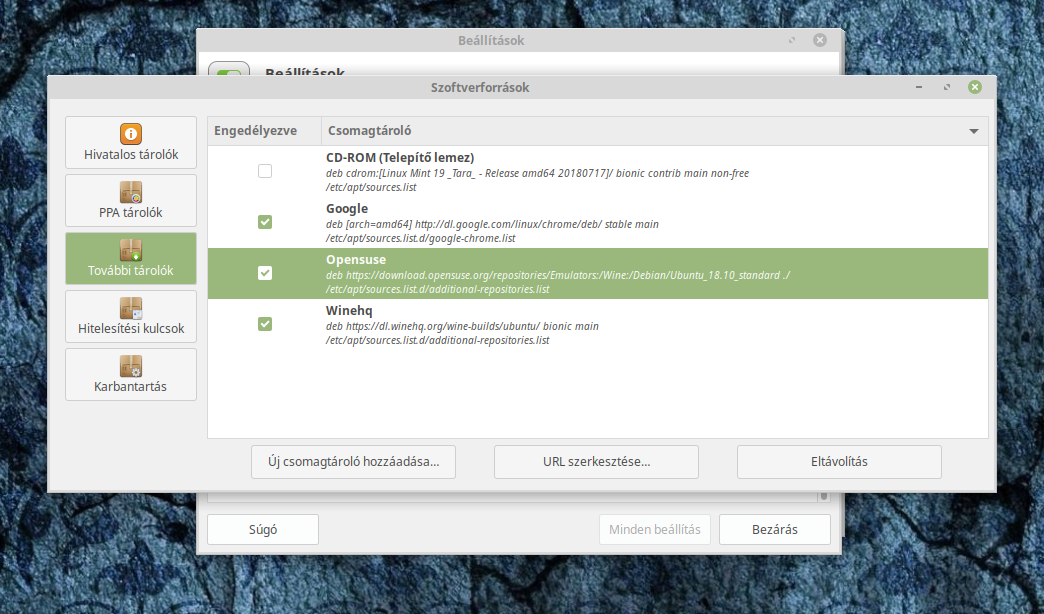
Task: Close the Szoftverforrások window
Action: 974,88
